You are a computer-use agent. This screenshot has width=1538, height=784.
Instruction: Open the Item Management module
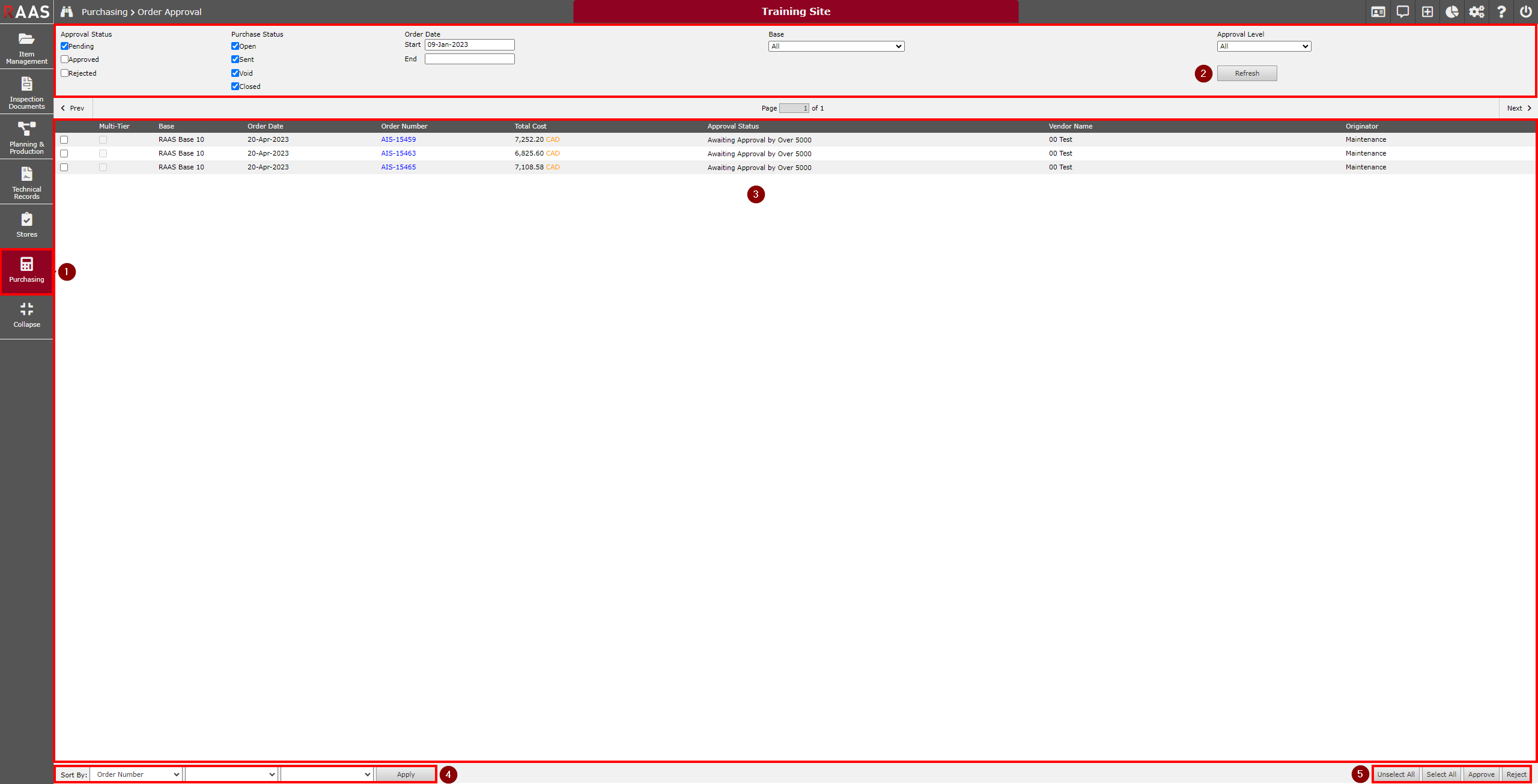point(26,47)
